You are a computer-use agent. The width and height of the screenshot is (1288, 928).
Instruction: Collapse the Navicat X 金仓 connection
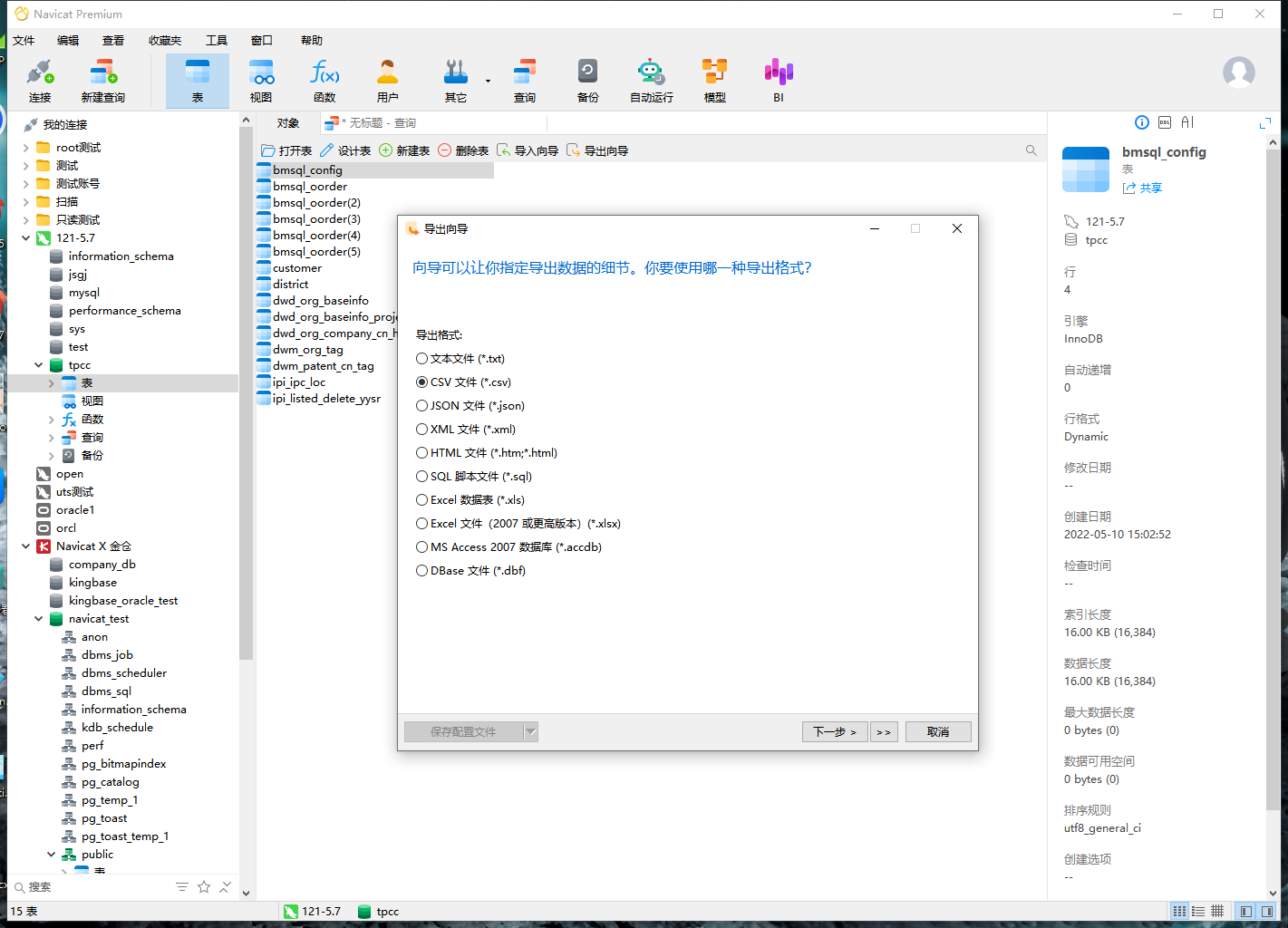(x=25, y=546)
